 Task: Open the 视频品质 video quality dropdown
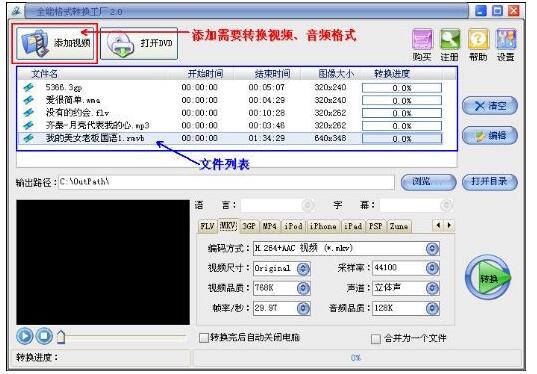click(303, 288)
